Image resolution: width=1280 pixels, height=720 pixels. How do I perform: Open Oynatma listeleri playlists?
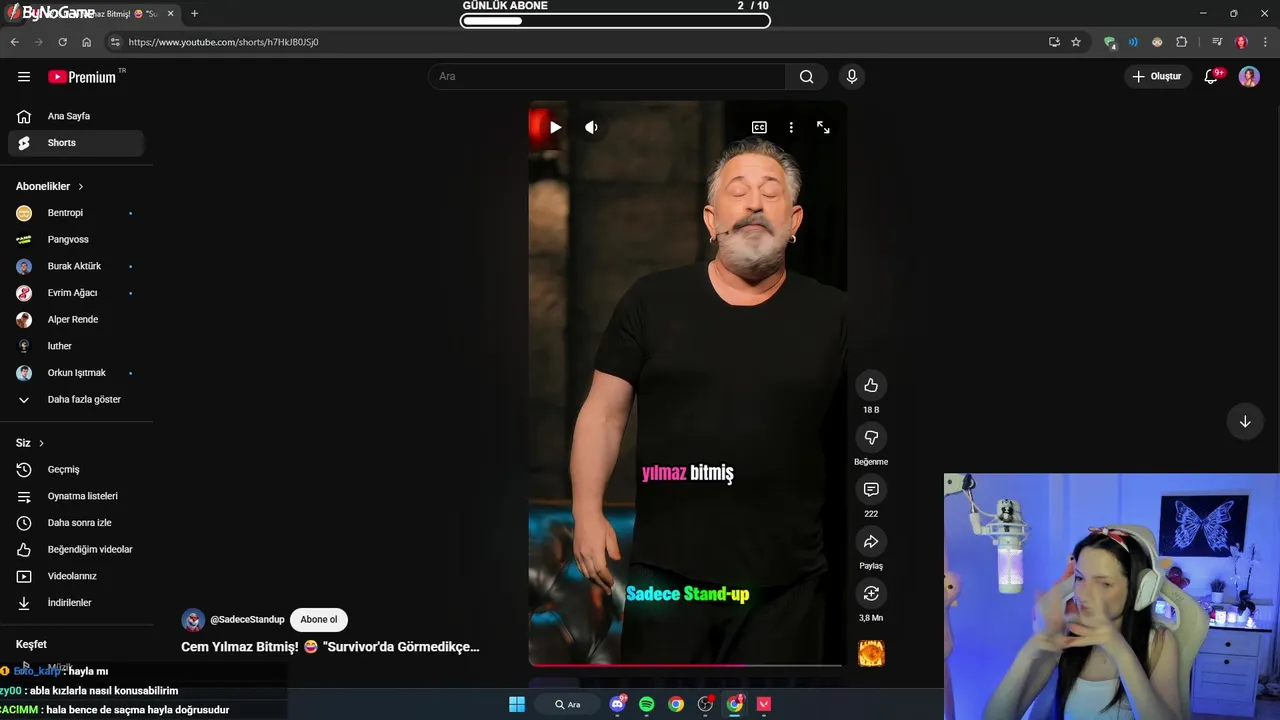pyautogui.click(x=76, y=496)
